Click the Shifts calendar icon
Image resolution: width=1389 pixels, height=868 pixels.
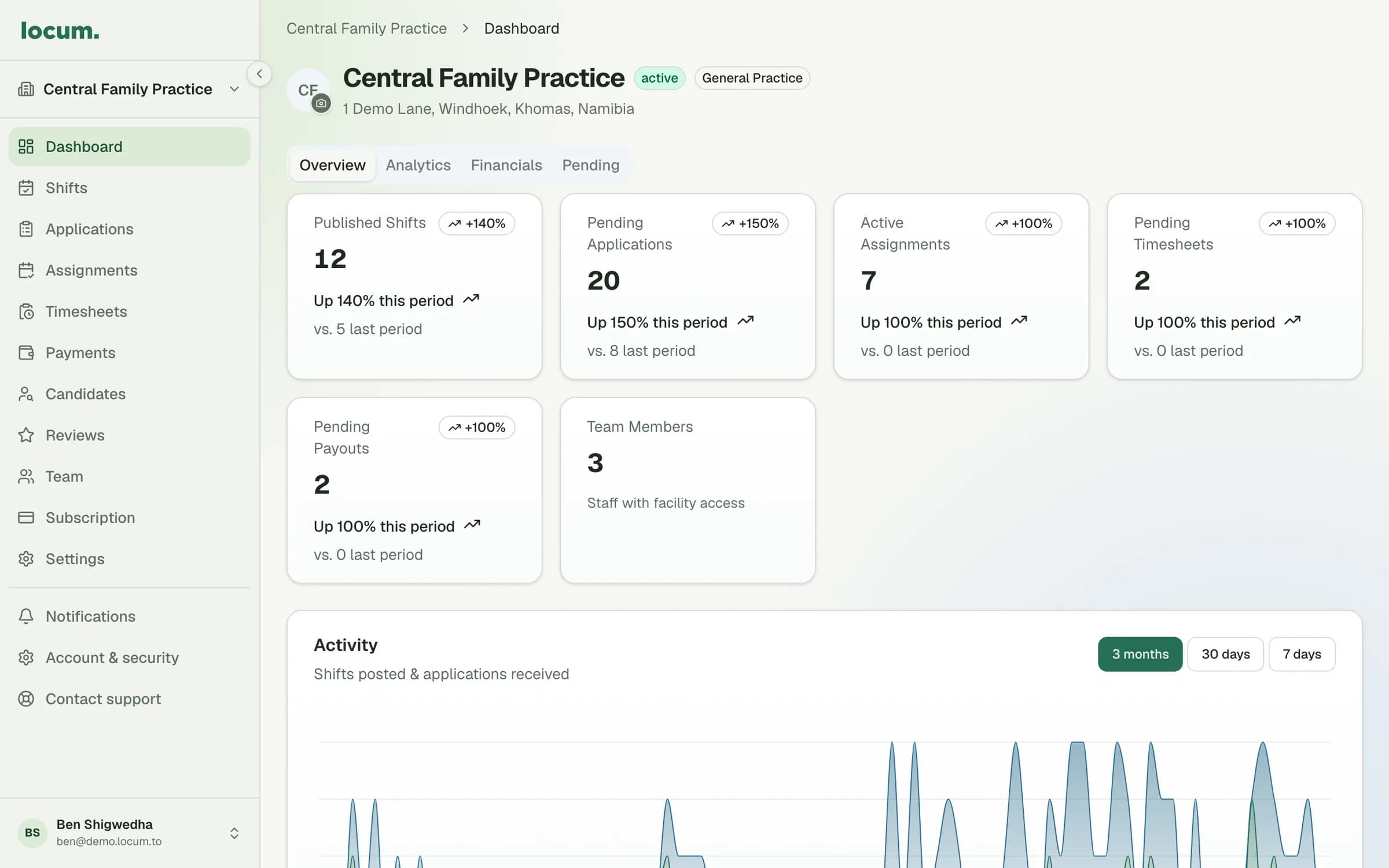tap(26, 188)
